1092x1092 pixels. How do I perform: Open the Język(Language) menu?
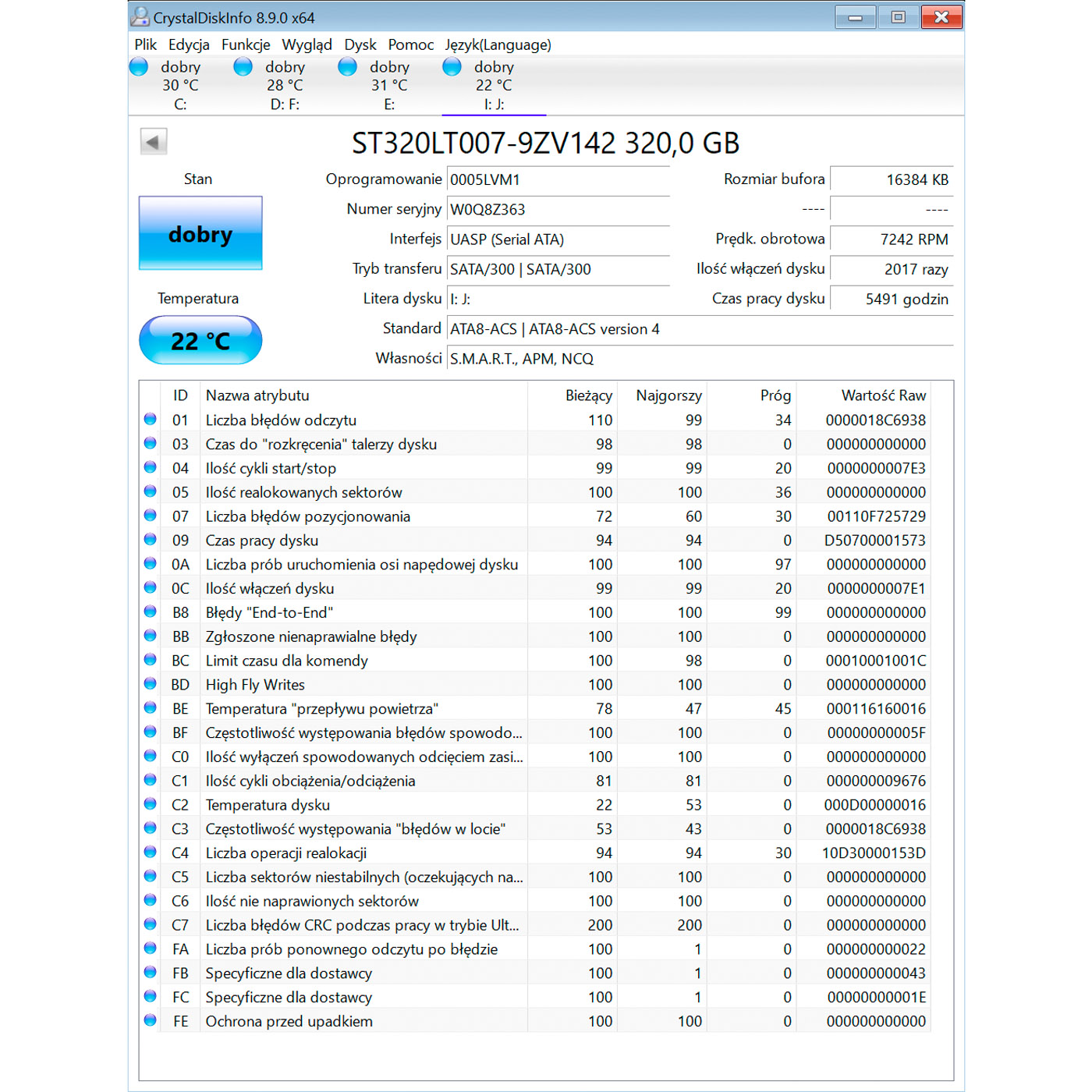(498, 44)
